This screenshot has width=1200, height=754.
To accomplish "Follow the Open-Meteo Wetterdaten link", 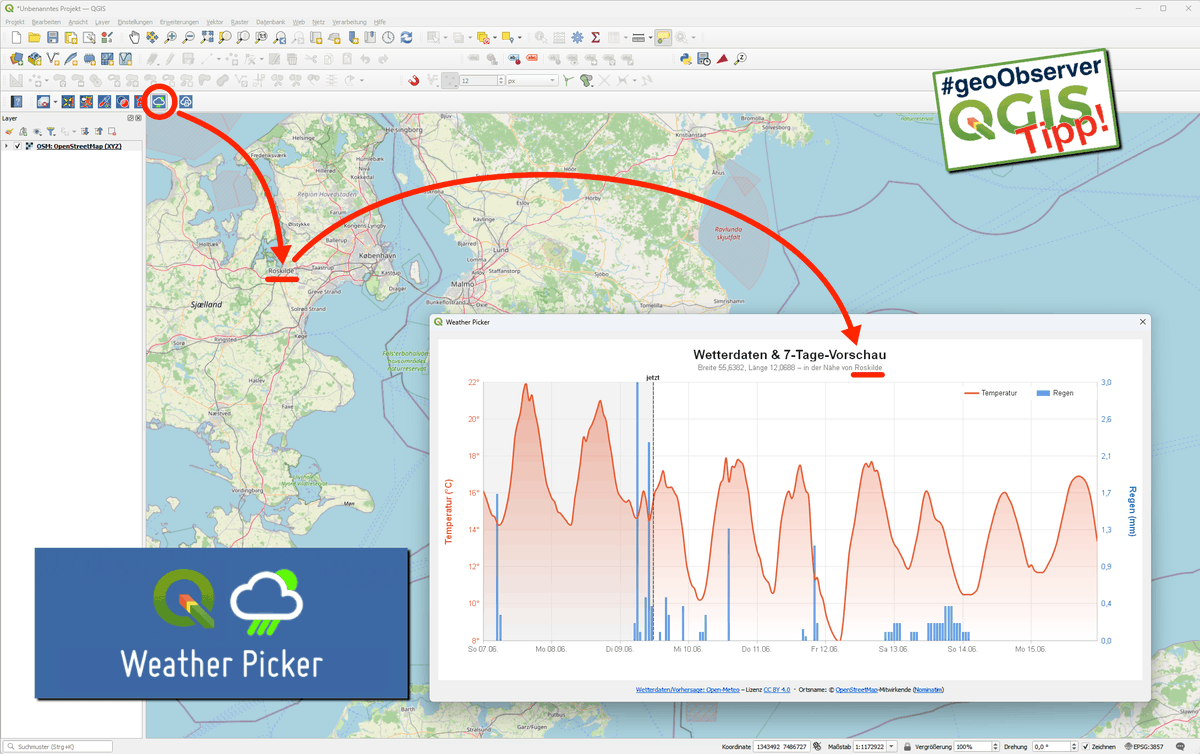I will (x=688, y=690).
